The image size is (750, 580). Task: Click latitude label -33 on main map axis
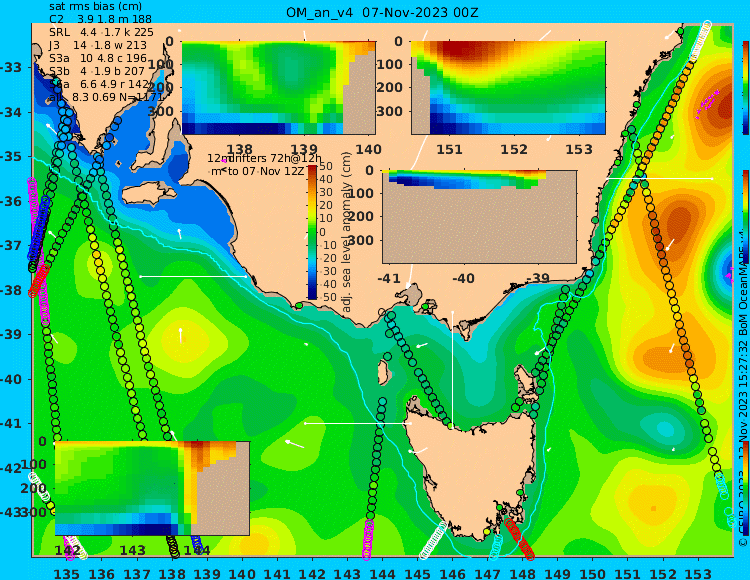[x=11, y=67]
